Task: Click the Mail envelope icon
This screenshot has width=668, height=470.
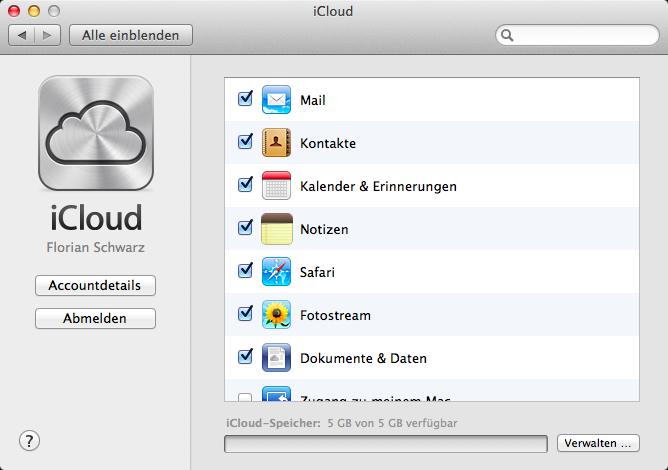Action: (276, 100)
